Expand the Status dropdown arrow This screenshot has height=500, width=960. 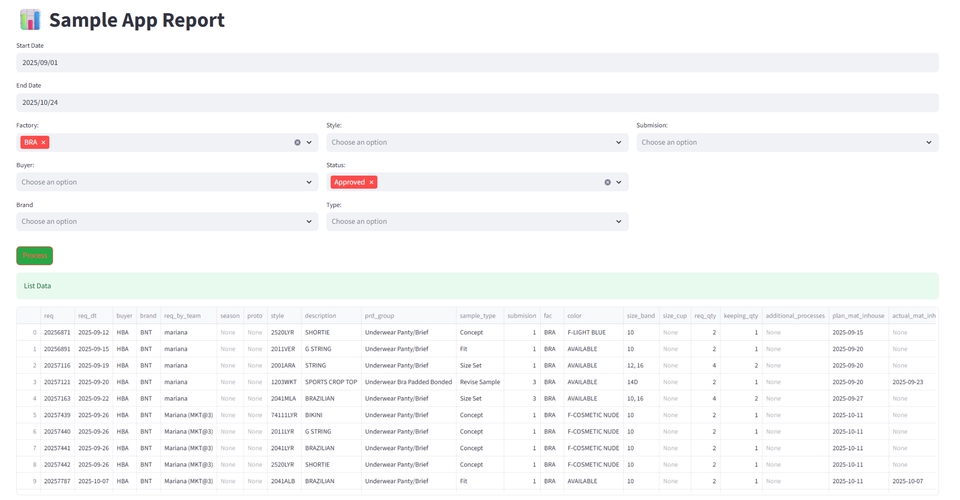[619, 182]
